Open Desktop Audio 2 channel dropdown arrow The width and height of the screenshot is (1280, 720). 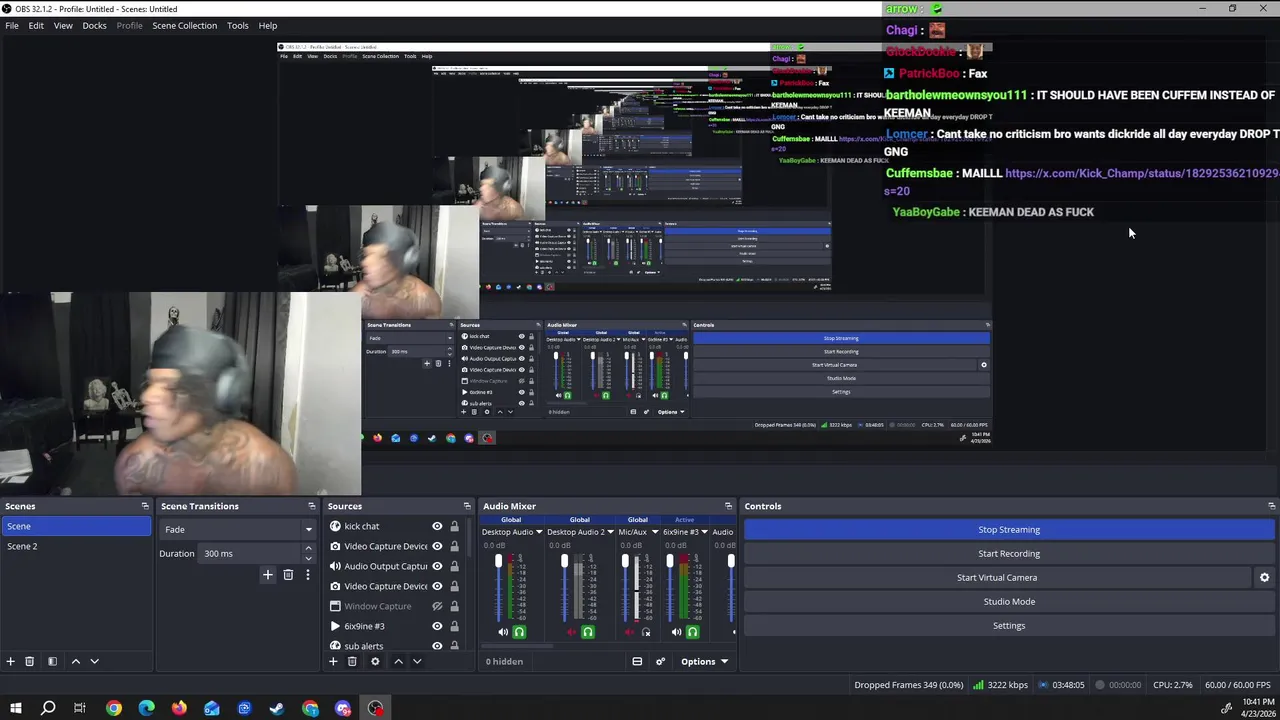pos(610,532)
